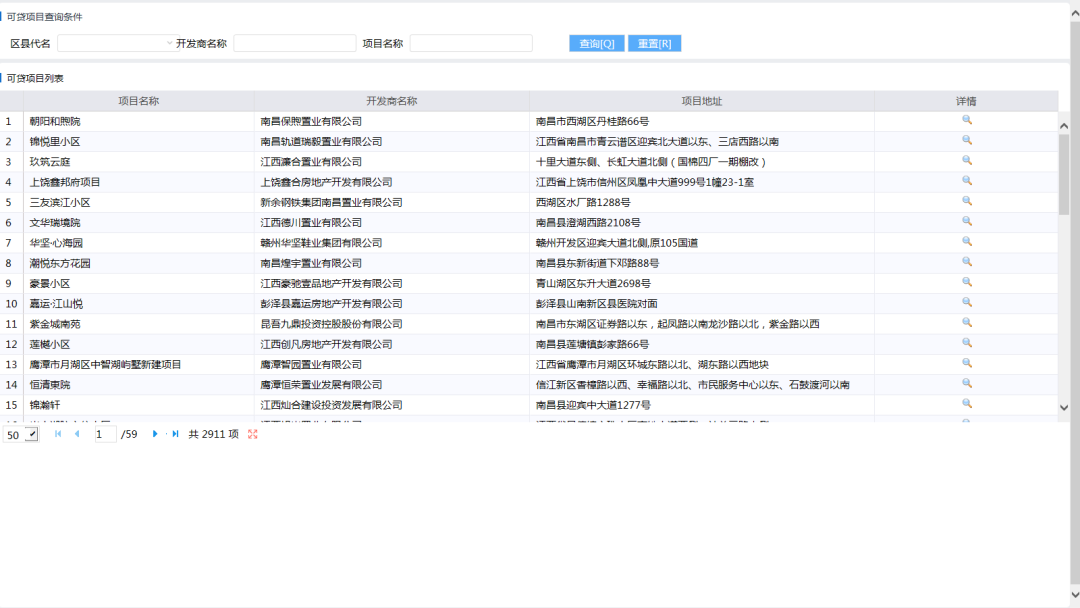This screenshot has width=1080, height=608.
Task: Go to previous page arrow
Action: [77, 434]
